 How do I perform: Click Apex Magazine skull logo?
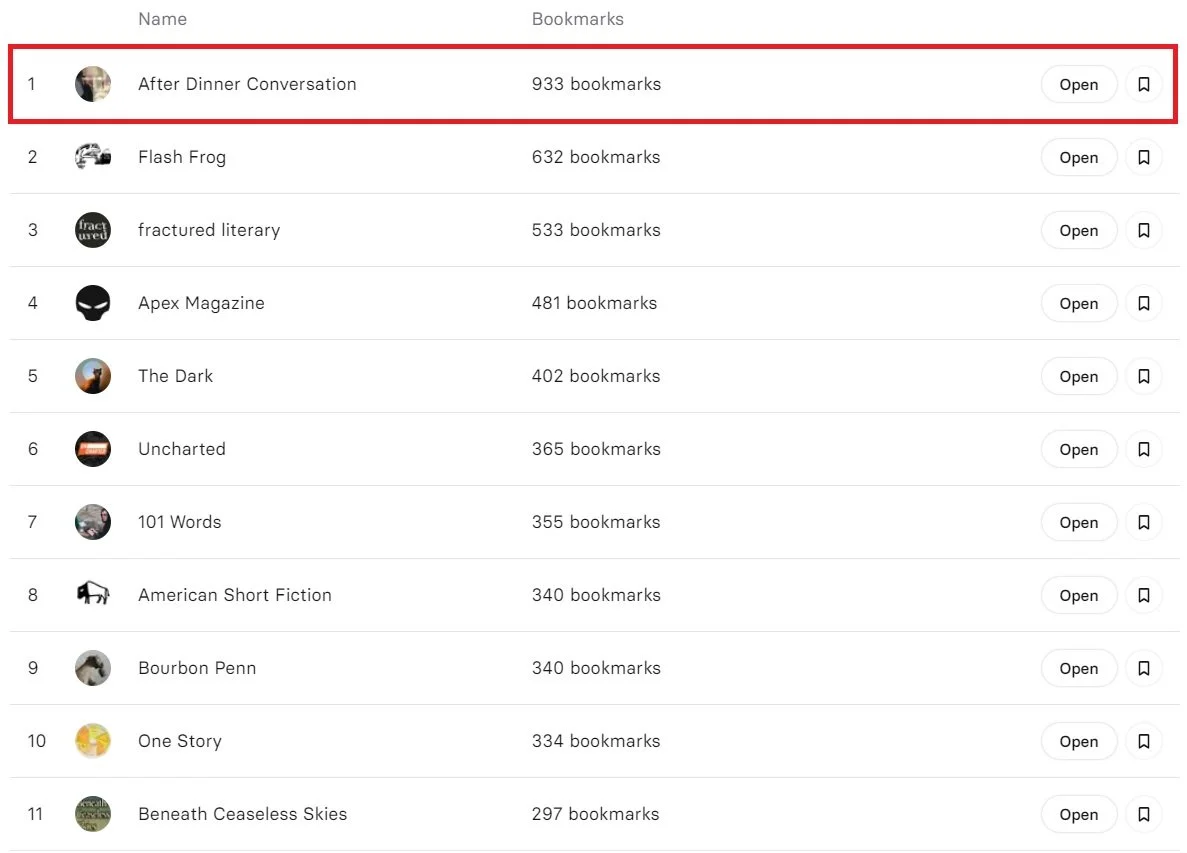click(x=93, y=303)
